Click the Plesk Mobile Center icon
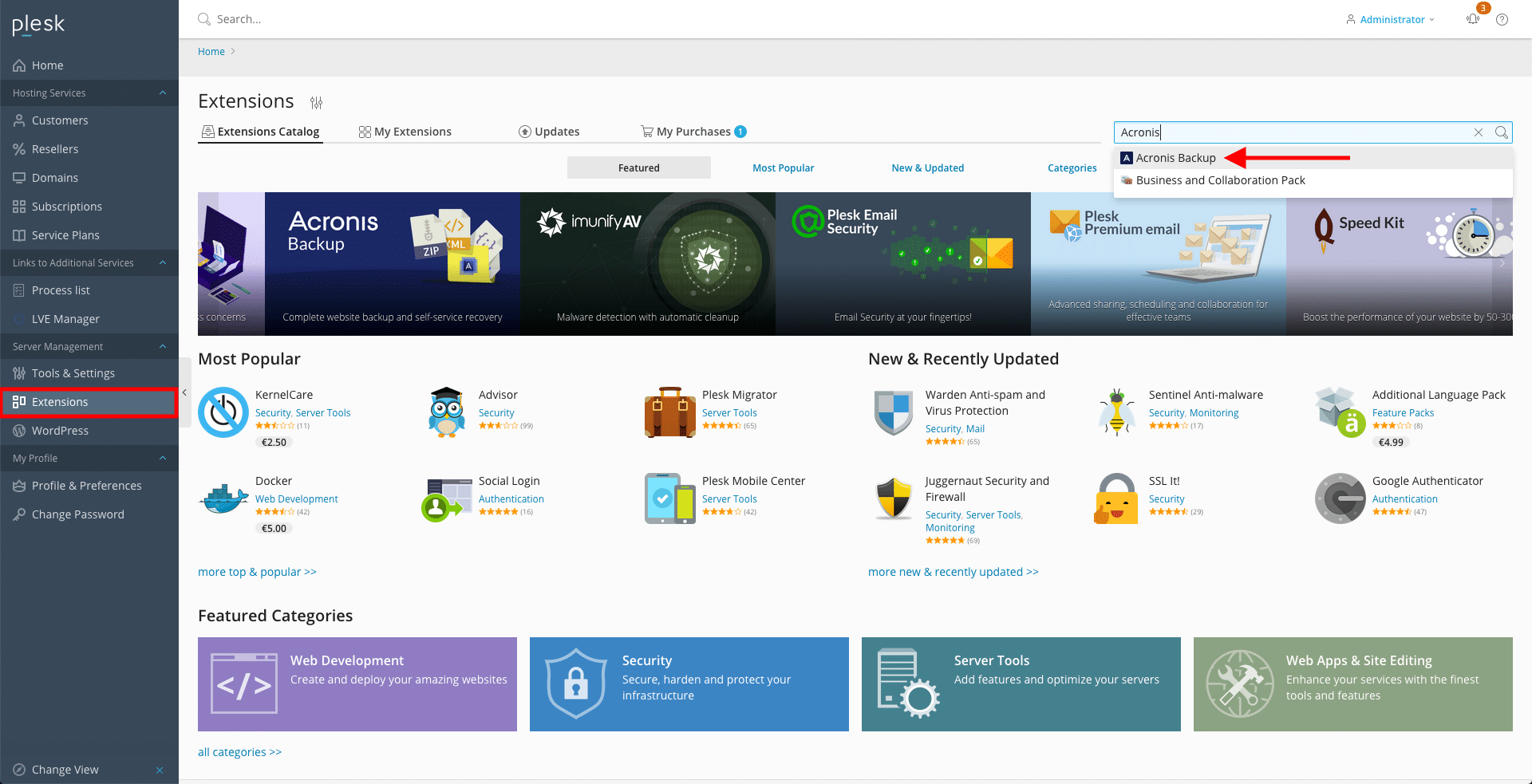Screen dimensions: 1532x784 [670, 498]
